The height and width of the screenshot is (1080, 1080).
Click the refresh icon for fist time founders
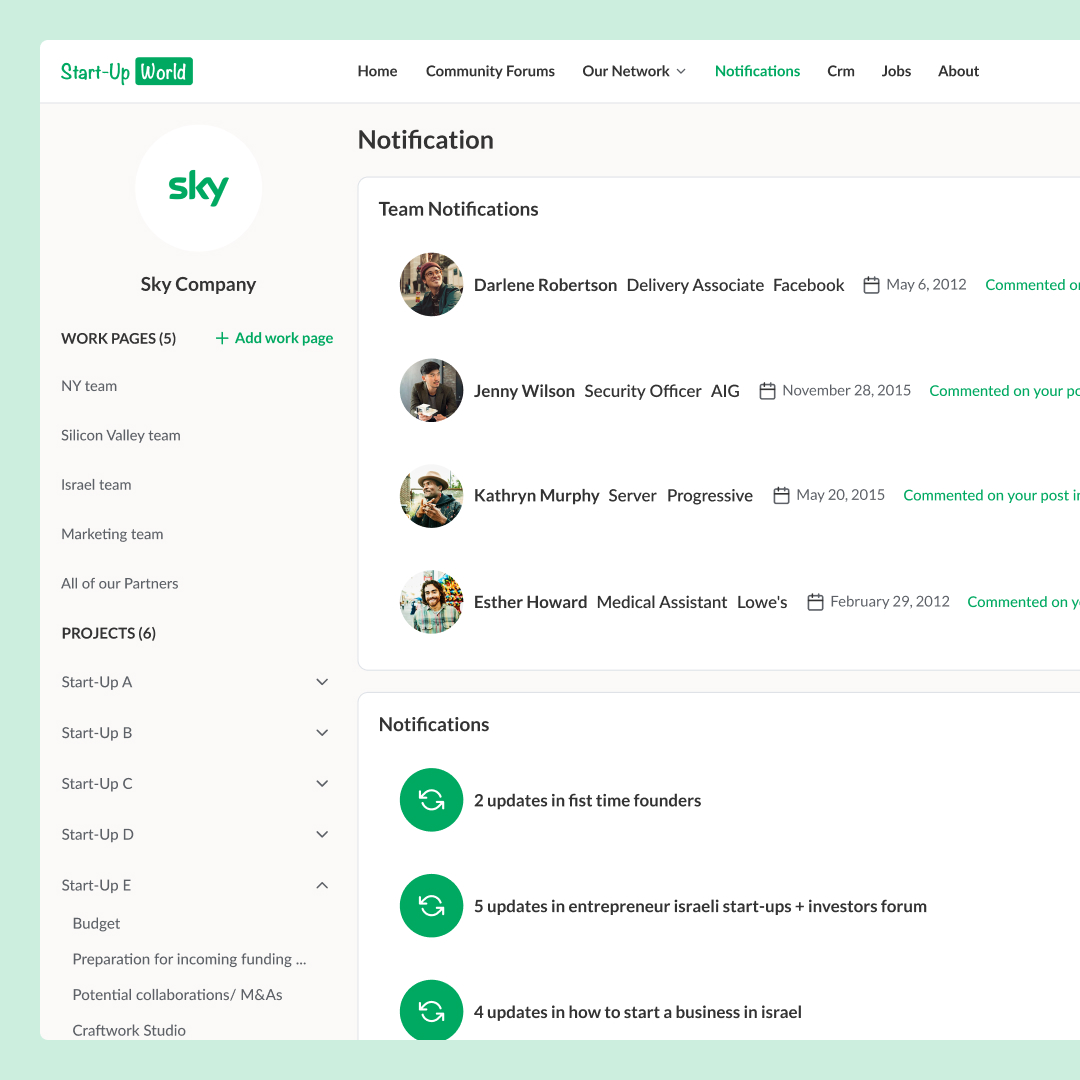tap(431, 800)
